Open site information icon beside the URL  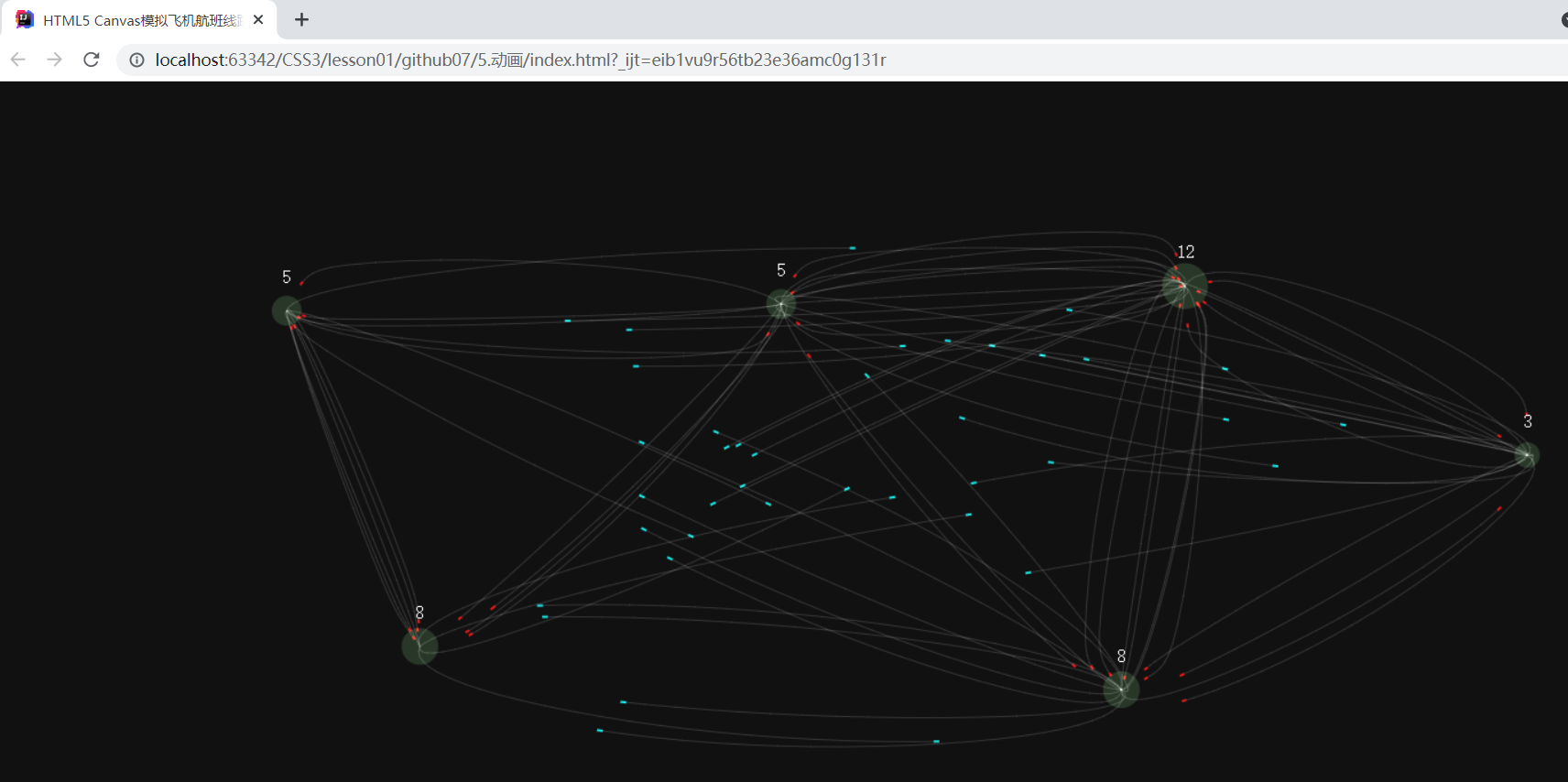[x=136, y=60]
